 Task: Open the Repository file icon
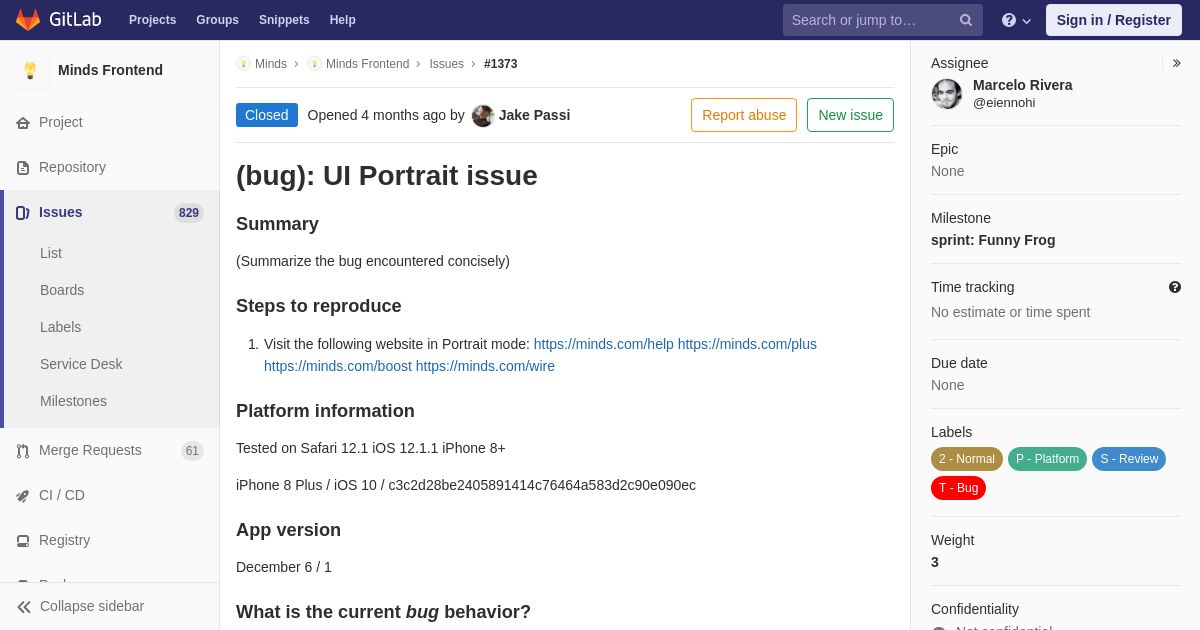[x=23, y=168]
